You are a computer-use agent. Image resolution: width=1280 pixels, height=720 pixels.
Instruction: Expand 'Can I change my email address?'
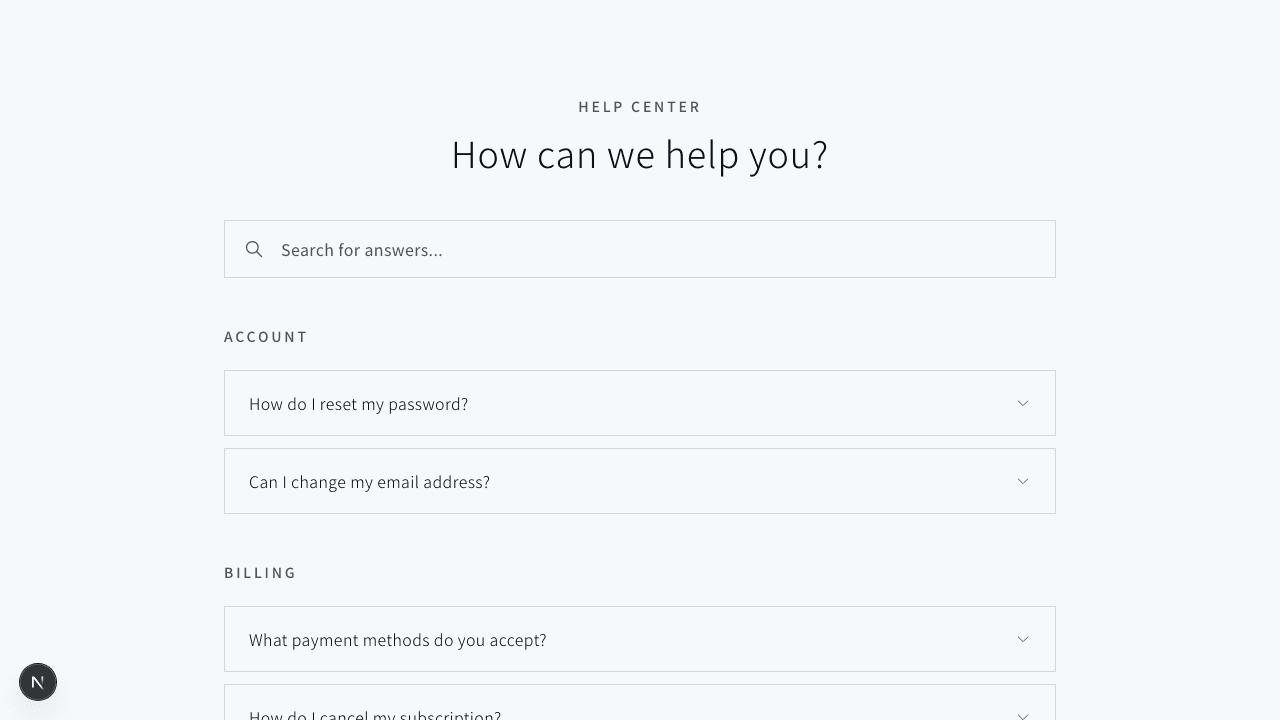(x=369, y=482)
